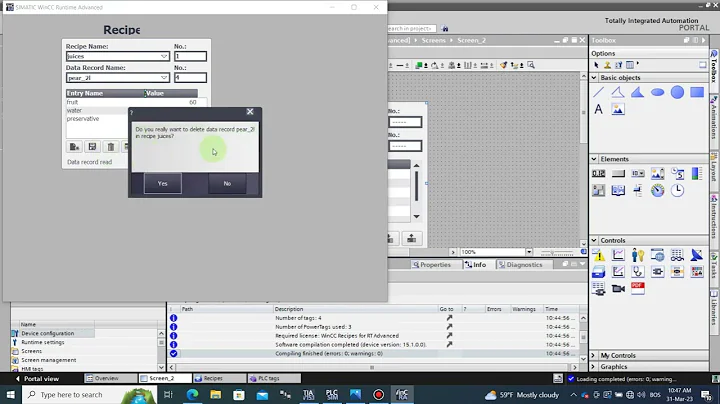
Task: Click Go to arrow for 'Number of tags: 4'
Action: pos(450,318)
